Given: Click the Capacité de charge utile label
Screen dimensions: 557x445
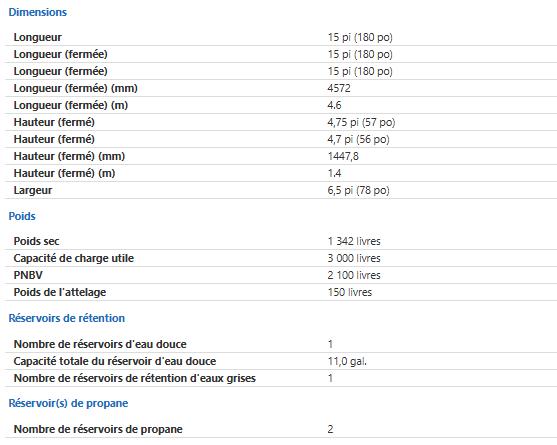Looking at the screenshot, I should pos(74,258).
